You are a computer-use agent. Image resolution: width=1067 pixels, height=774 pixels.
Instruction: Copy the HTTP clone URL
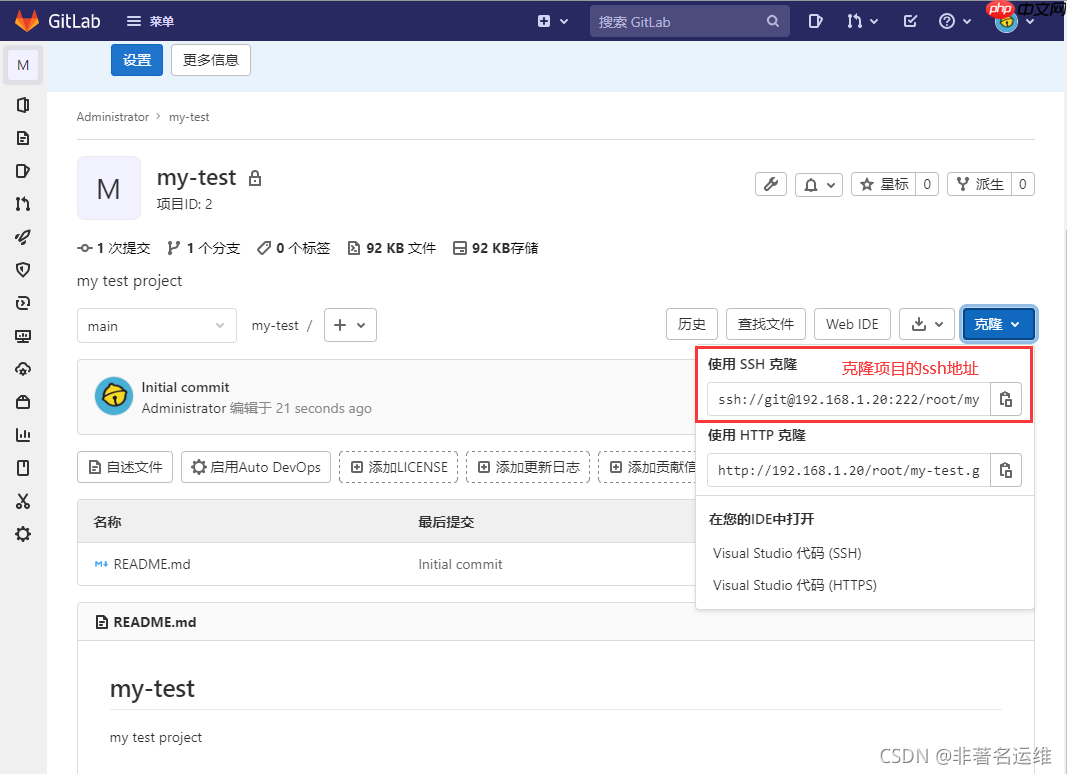pos(1005,470)
